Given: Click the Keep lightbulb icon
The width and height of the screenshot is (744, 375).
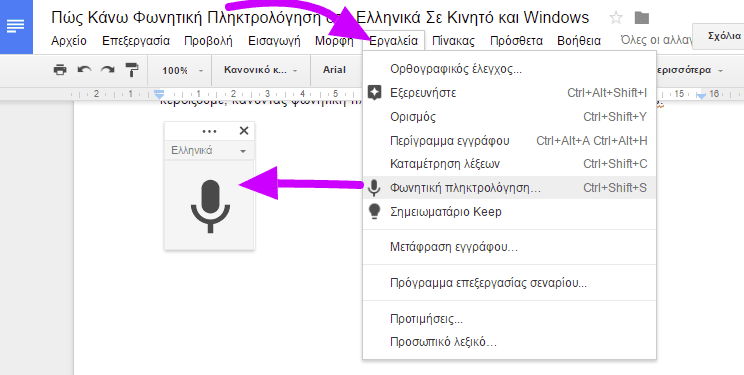Looking at the screenshot, I should [x=374, y=212].
